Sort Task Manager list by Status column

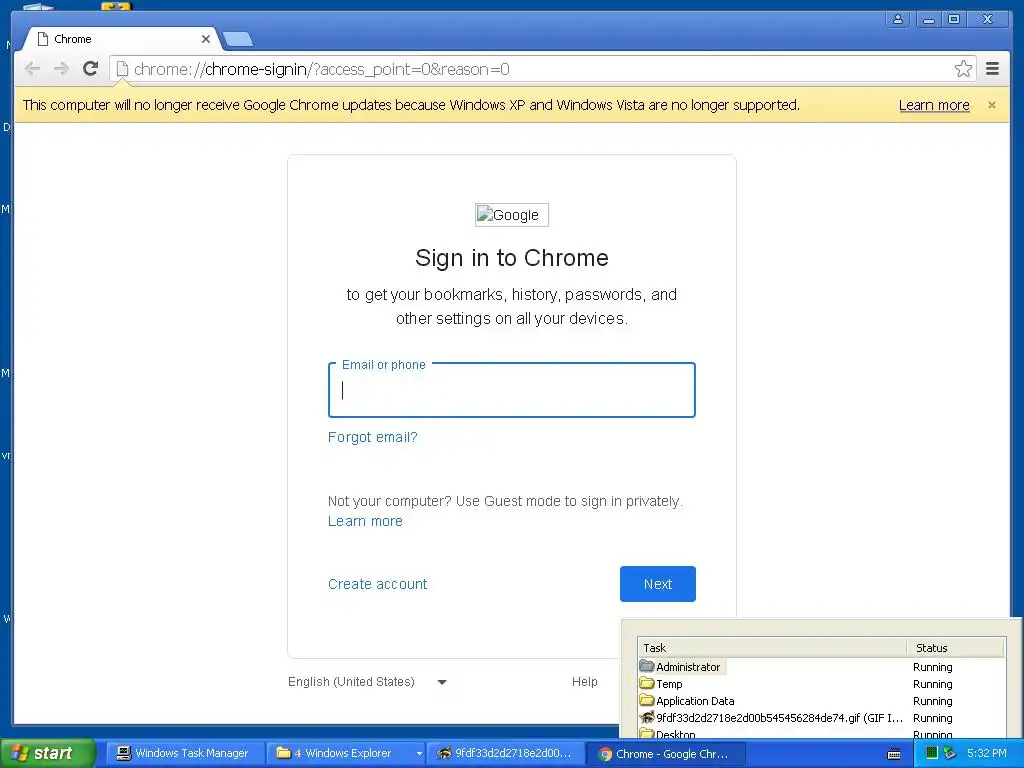coord(956,648)
